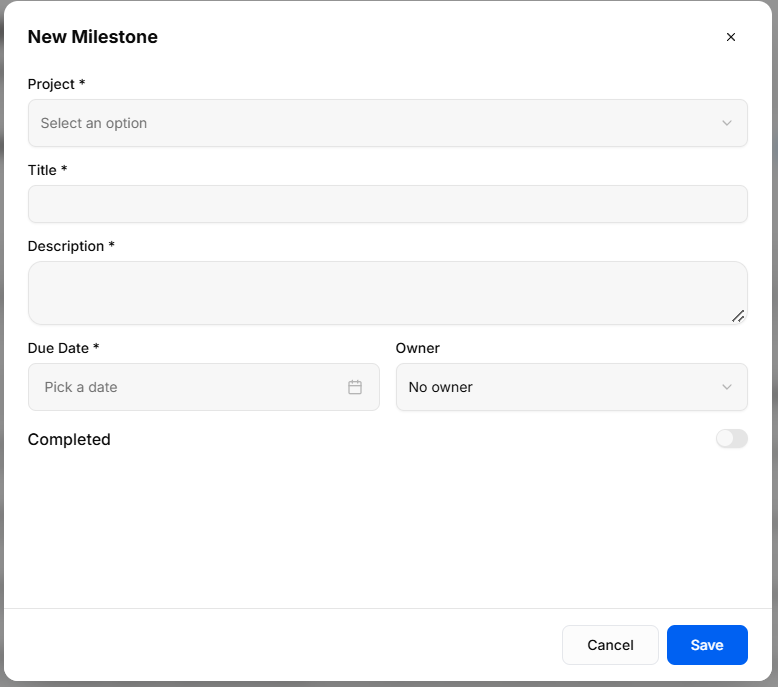Screen dimensions: 778x687
Task: Open the Project dropdown
Action: (388, 123)
